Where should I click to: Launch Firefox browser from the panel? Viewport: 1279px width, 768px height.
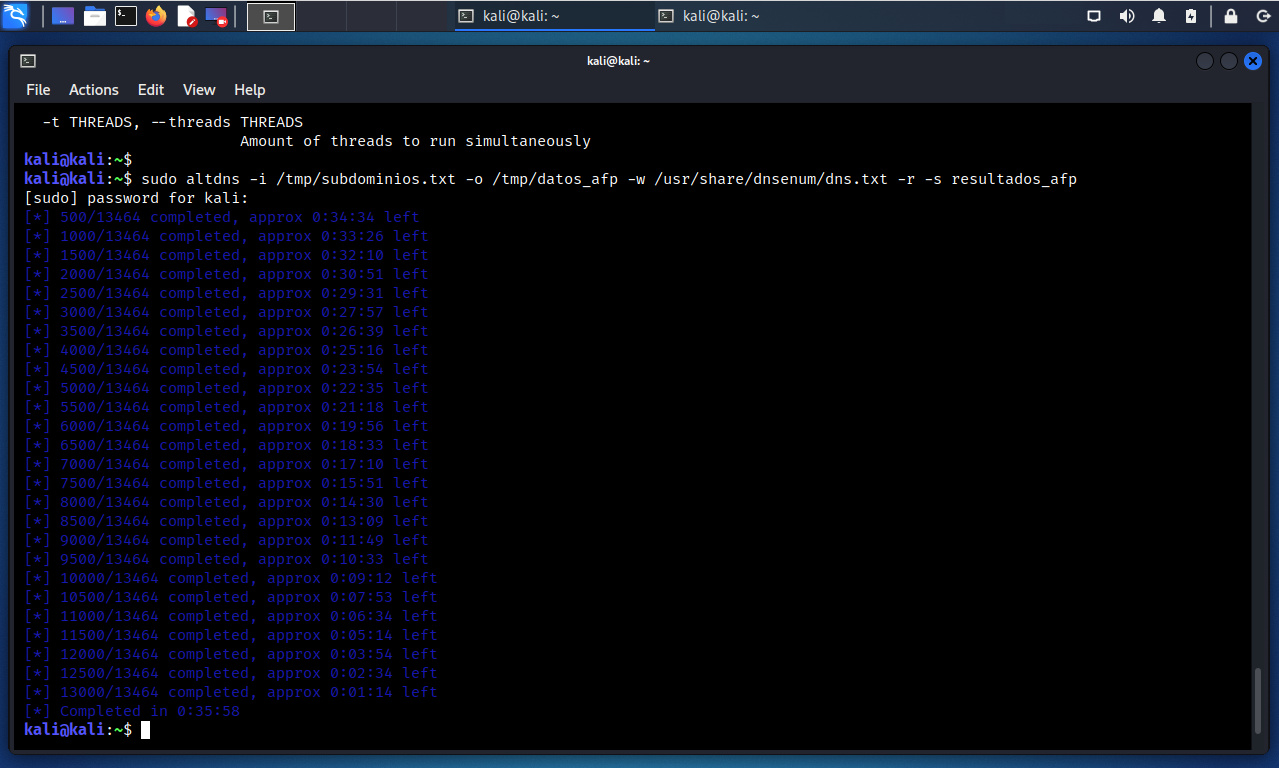click(x=155, y=16)
